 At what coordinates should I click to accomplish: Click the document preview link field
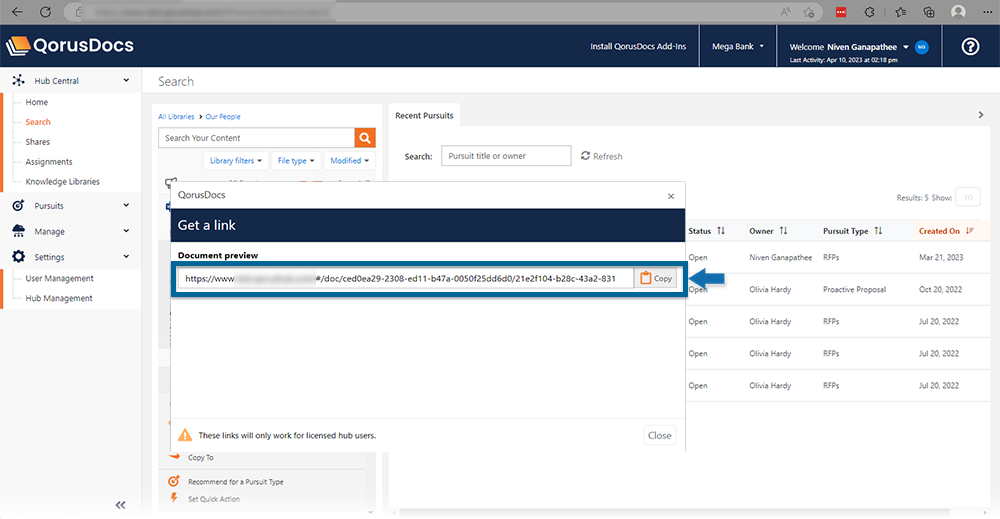click(406, 278)
